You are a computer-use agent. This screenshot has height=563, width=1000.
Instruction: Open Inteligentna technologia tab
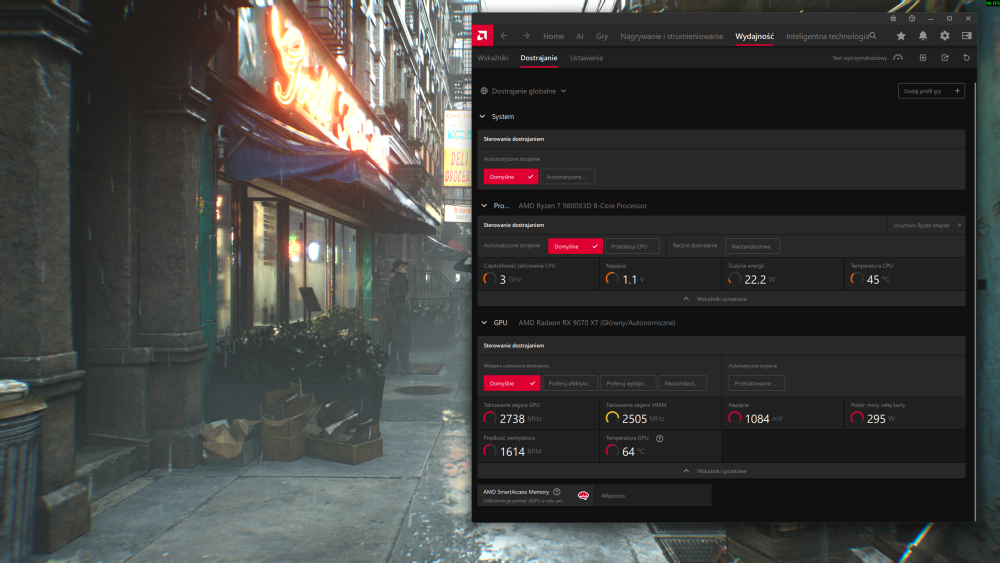coord(827,36)
